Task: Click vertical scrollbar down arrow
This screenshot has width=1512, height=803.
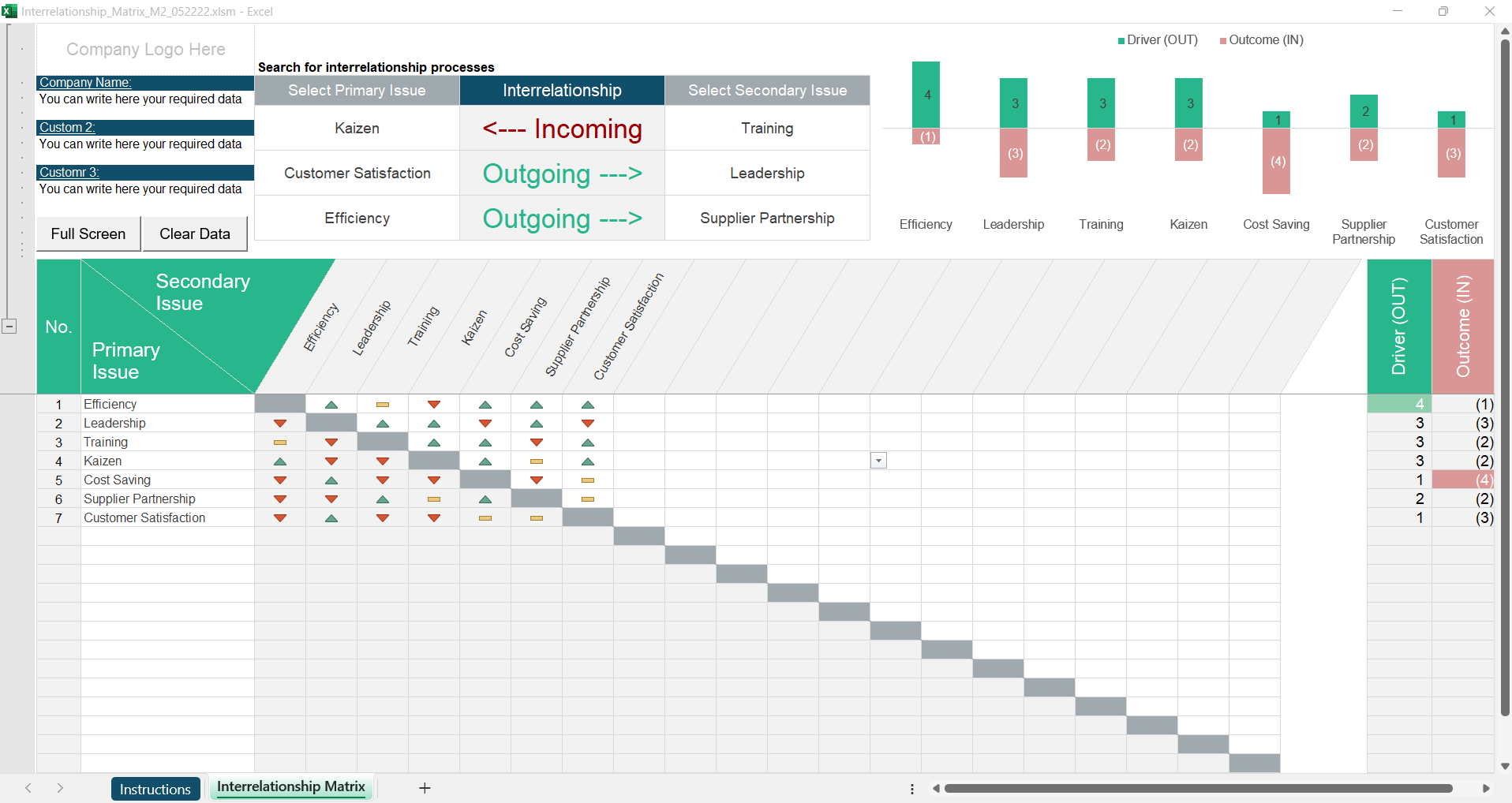Action: click(x=1505, y=766)
